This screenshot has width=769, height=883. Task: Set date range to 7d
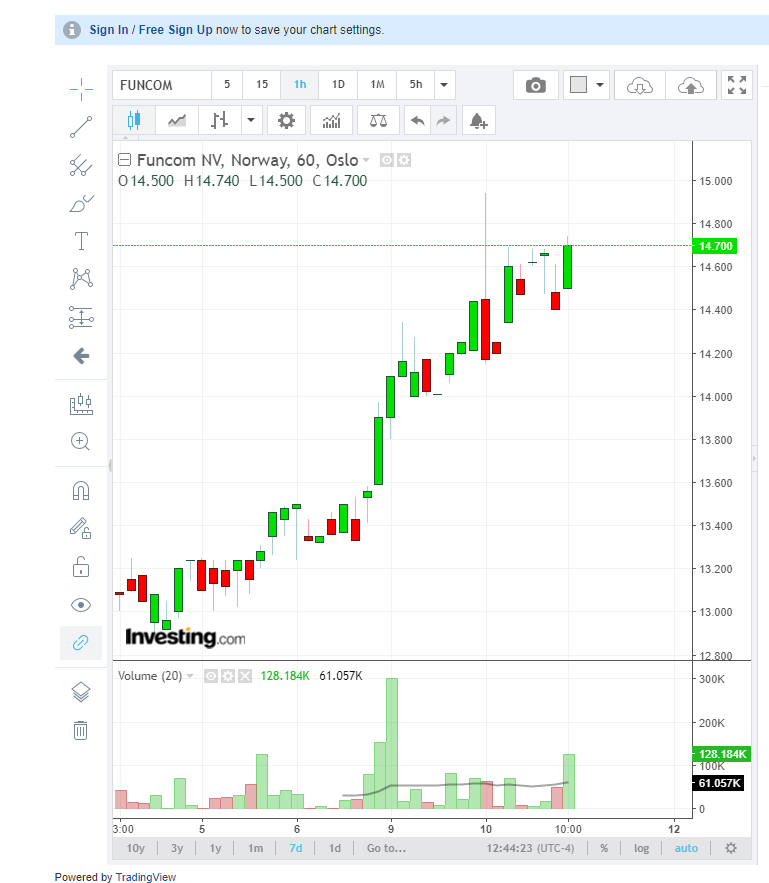pyautogui.click(x=296, y=848)
